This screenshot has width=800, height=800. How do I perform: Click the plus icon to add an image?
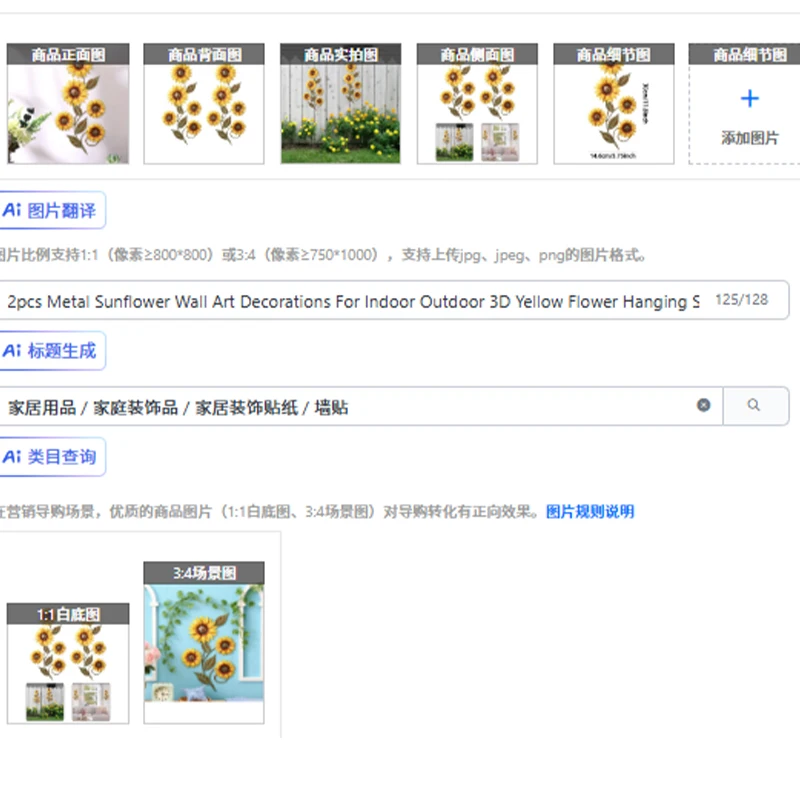coord(749,98)
